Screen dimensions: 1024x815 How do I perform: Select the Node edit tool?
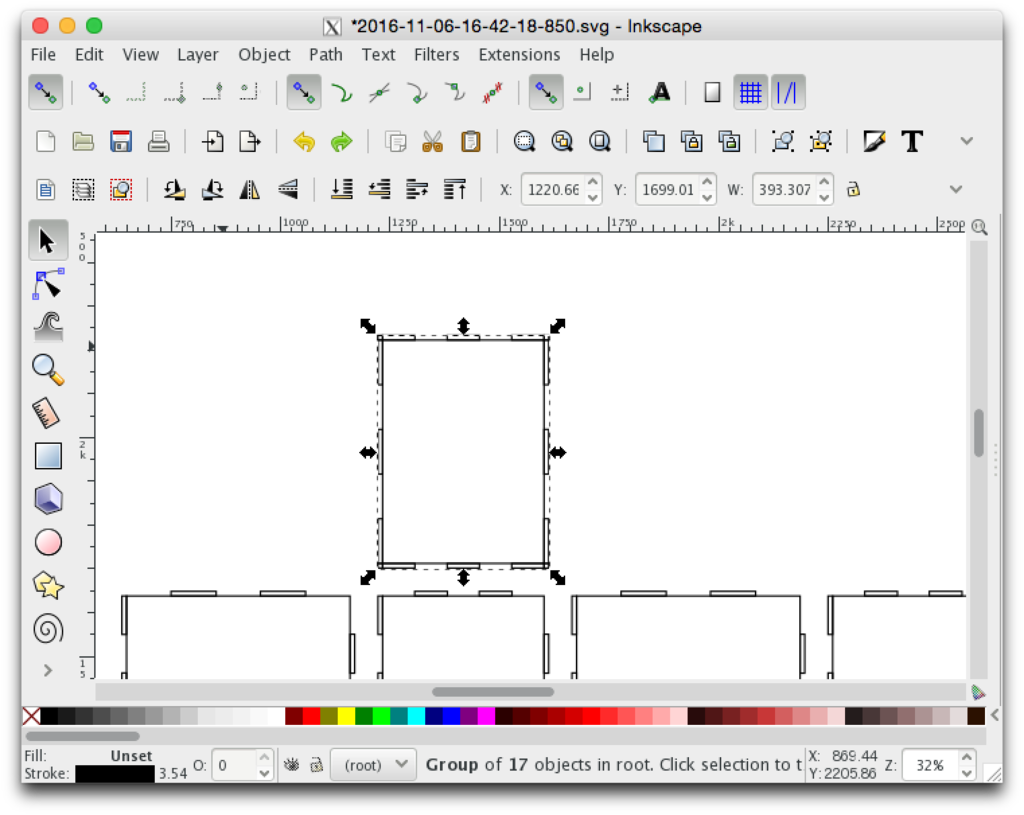[48, 285]
